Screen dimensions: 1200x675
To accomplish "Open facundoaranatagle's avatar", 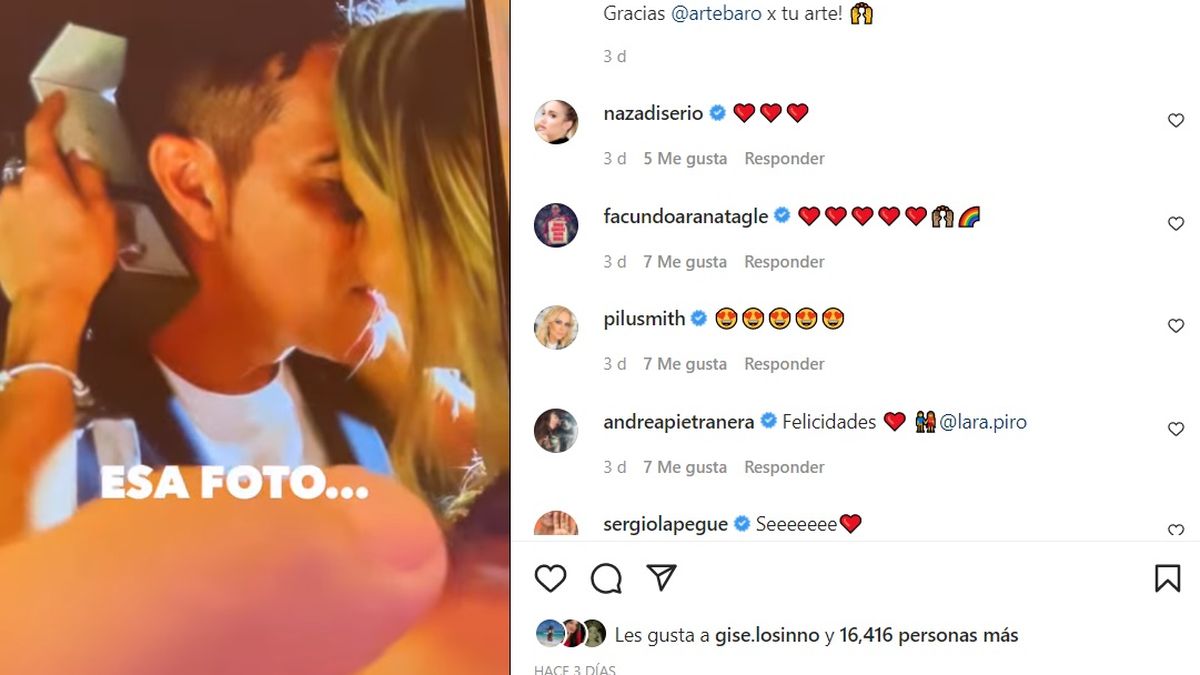I will 556,225.
